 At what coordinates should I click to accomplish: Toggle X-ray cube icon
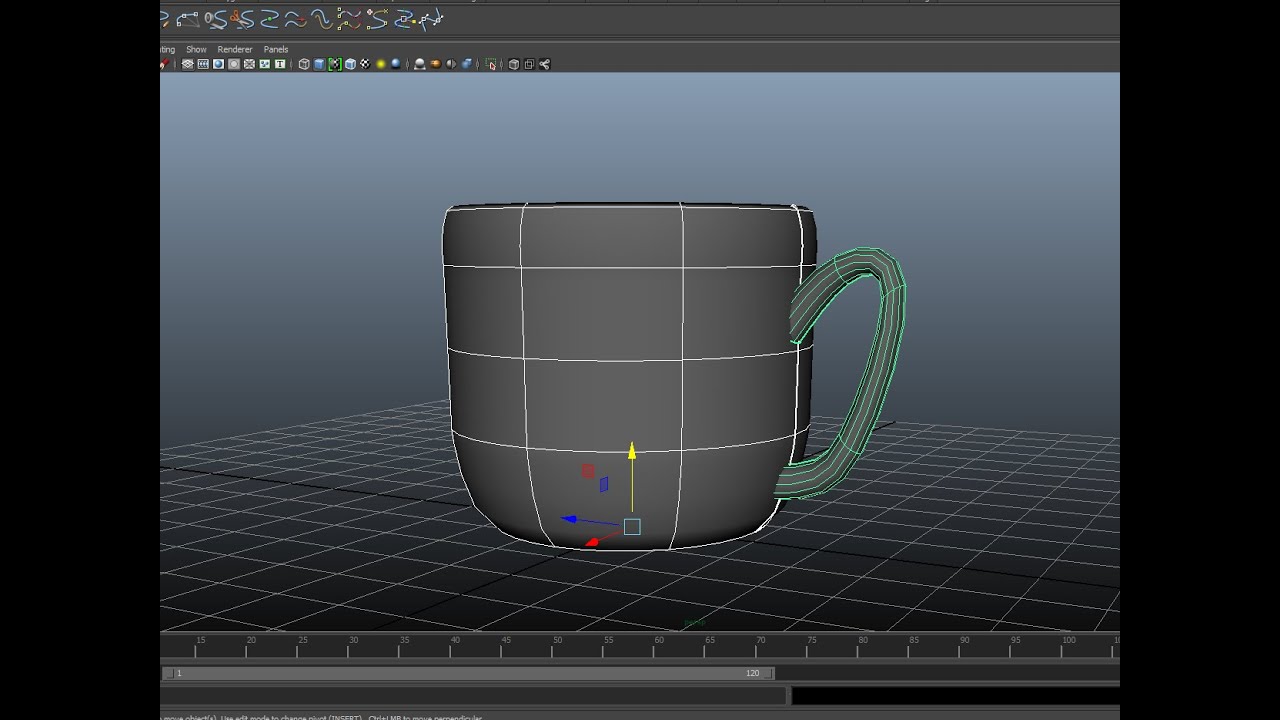click(x=513, y=64)
